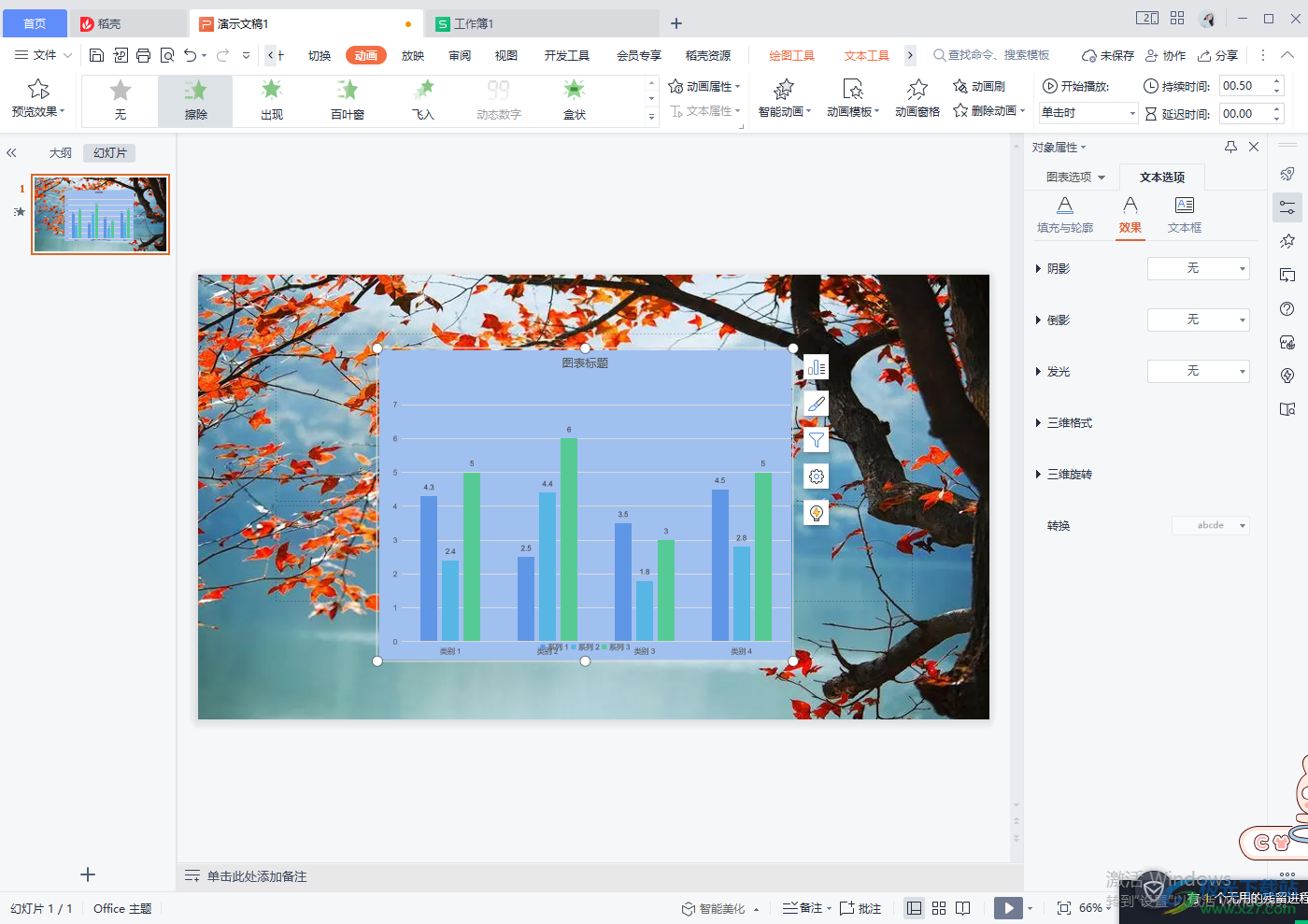
Task: Switch to 文本选项 tab in panel
Action: [1162, 177]
